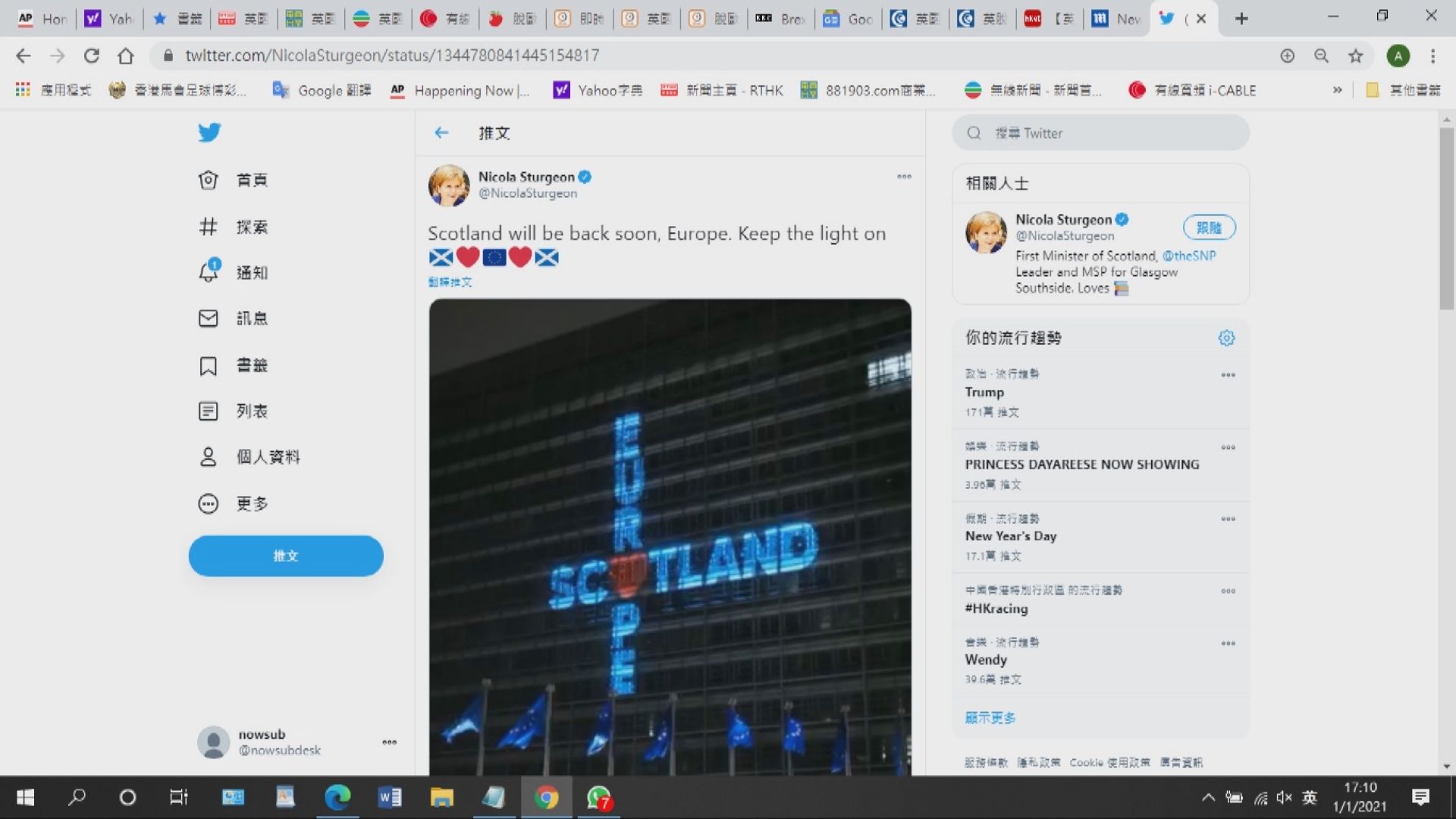Open the 更多 (More) menu in sidebar
1456x819 pixels.
coord(209,503)
